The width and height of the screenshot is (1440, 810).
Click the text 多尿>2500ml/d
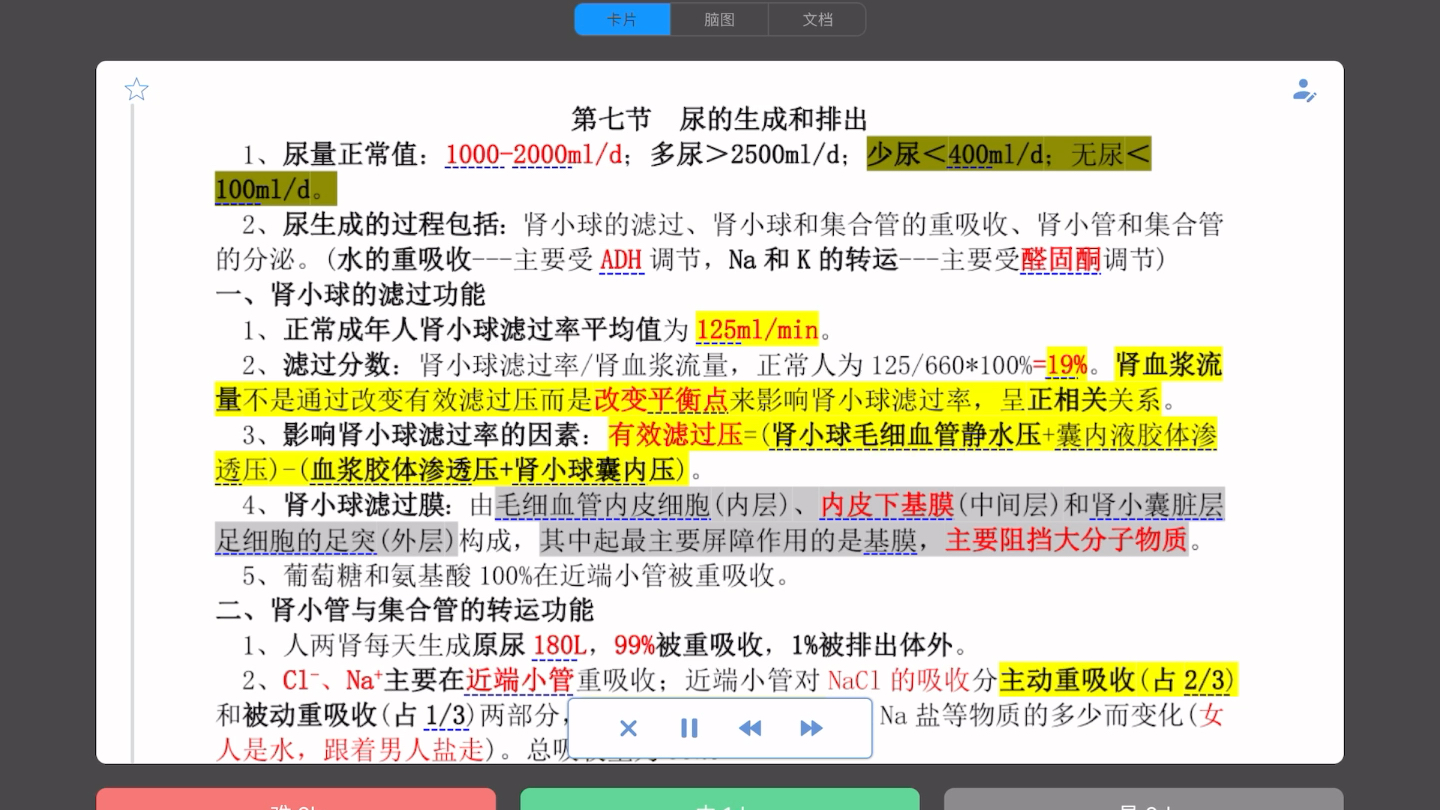pyautogui.click(x=745, y=155)
